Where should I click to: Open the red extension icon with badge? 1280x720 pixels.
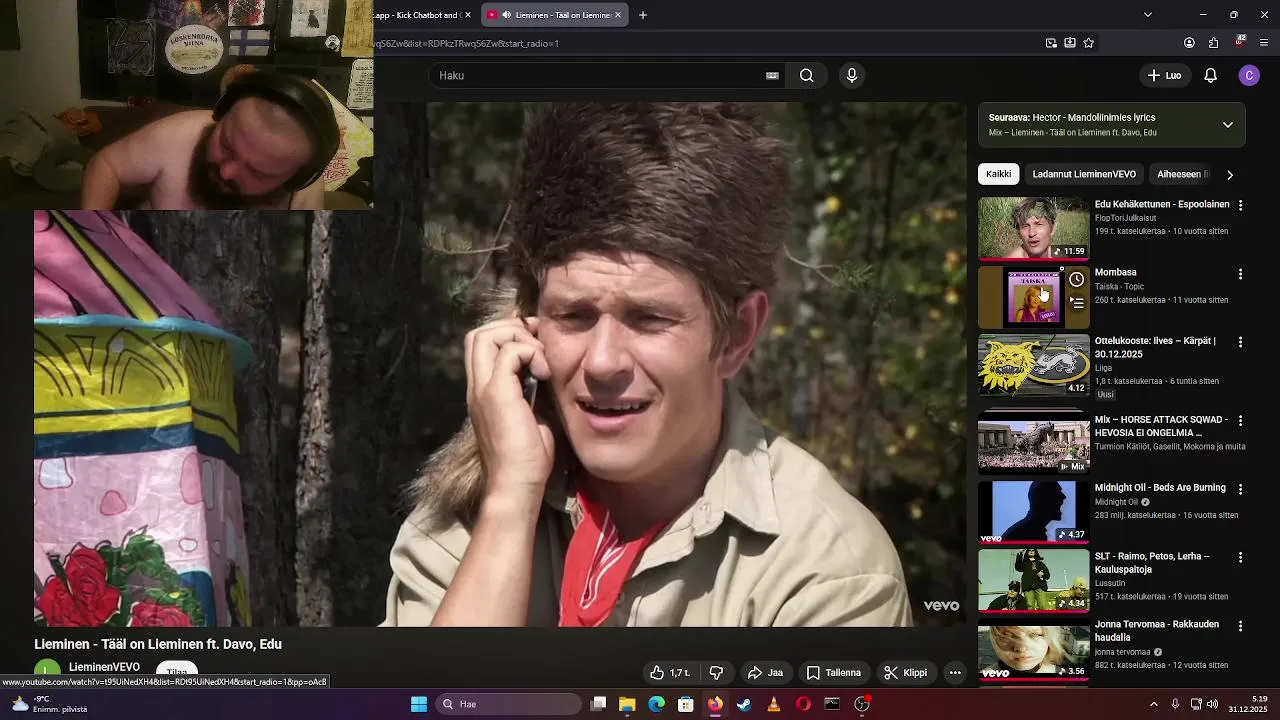1240,42
